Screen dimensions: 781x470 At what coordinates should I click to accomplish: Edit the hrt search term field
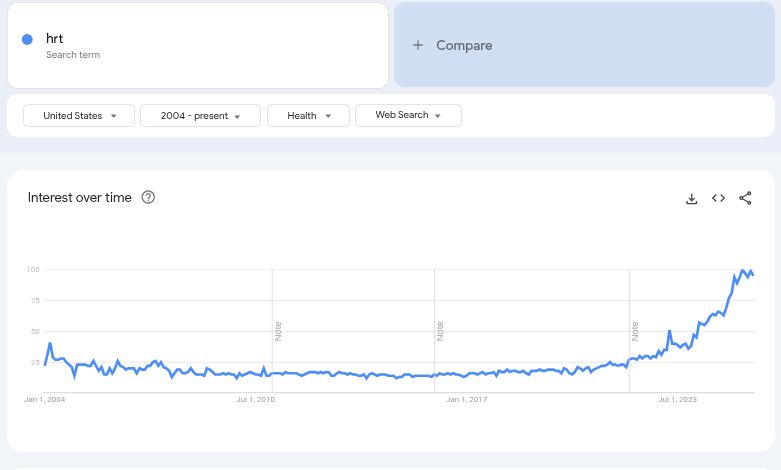click(x=198, y=45)
